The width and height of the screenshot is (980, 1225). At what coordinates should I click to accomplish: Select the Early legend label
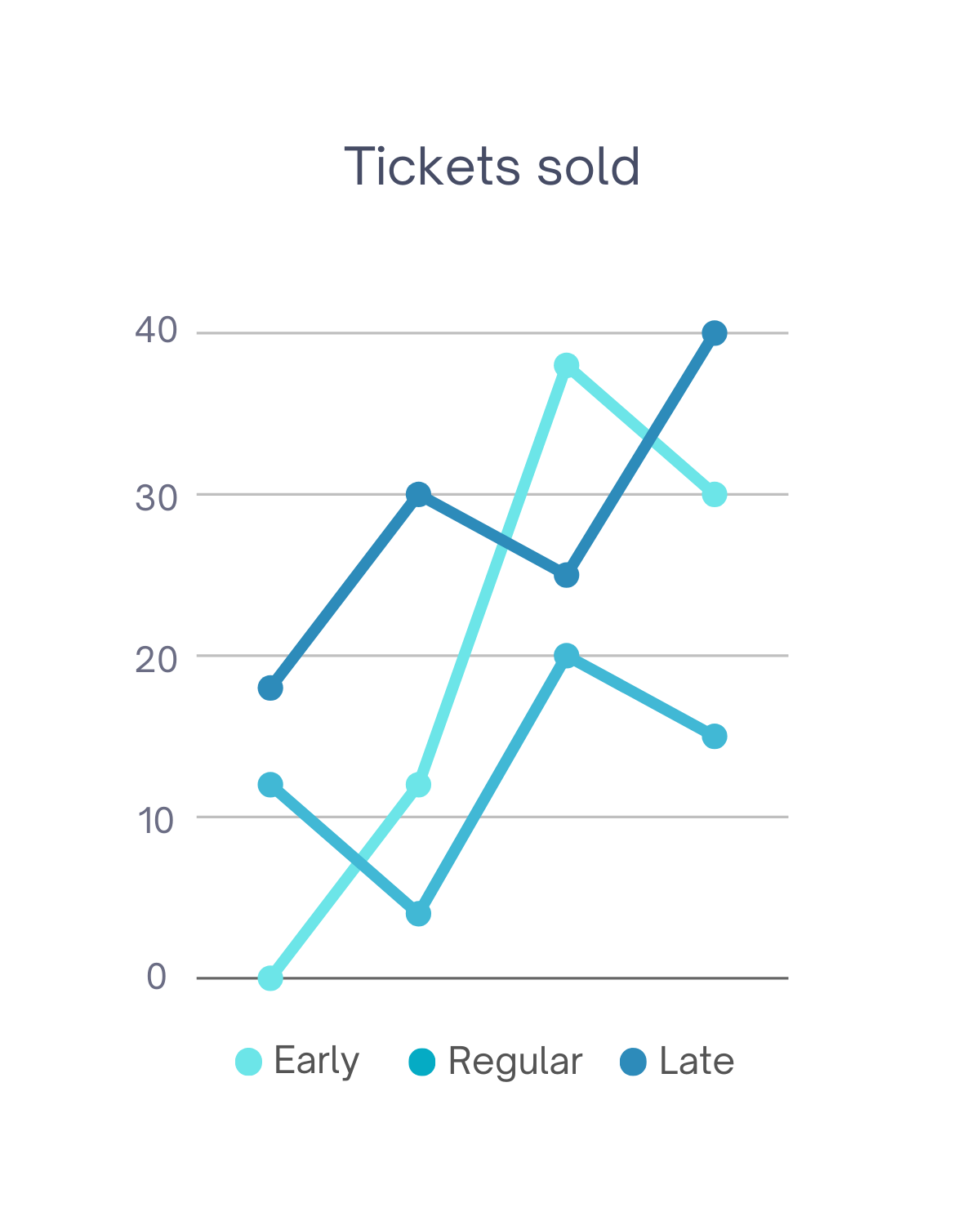[316, 1062]
